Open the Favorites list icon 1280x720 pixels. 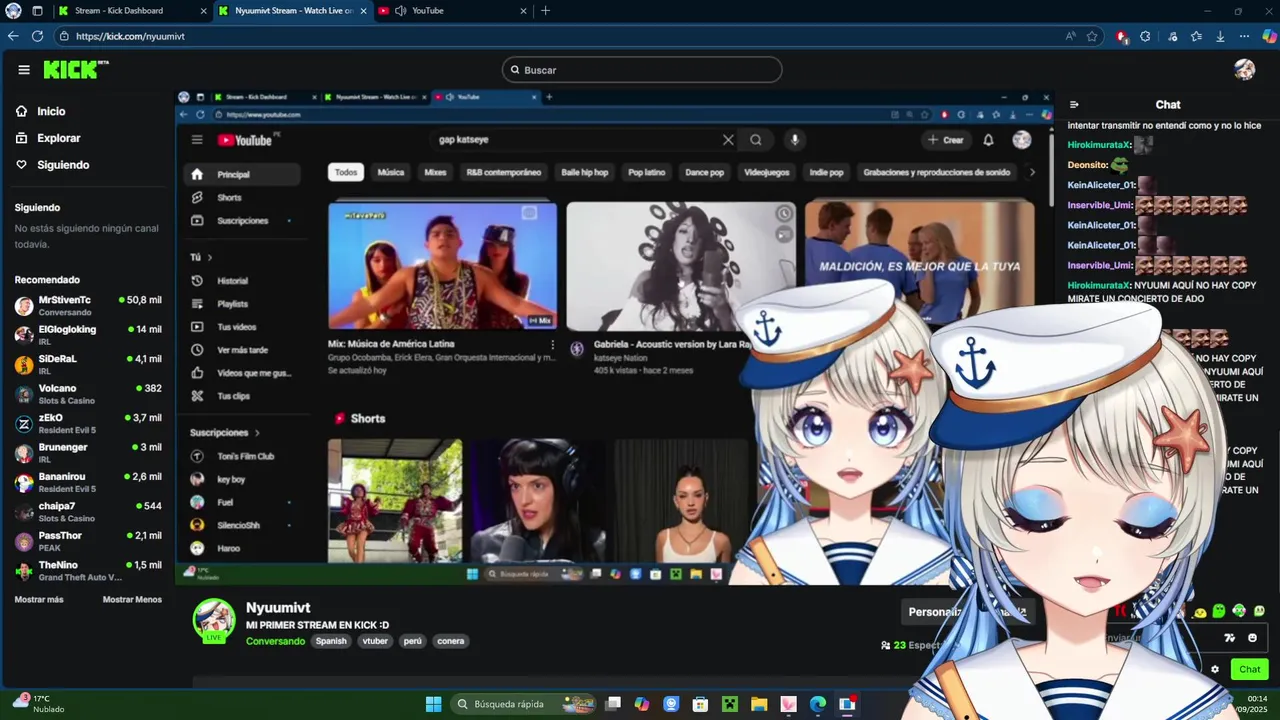click(x=1196, y=36)
